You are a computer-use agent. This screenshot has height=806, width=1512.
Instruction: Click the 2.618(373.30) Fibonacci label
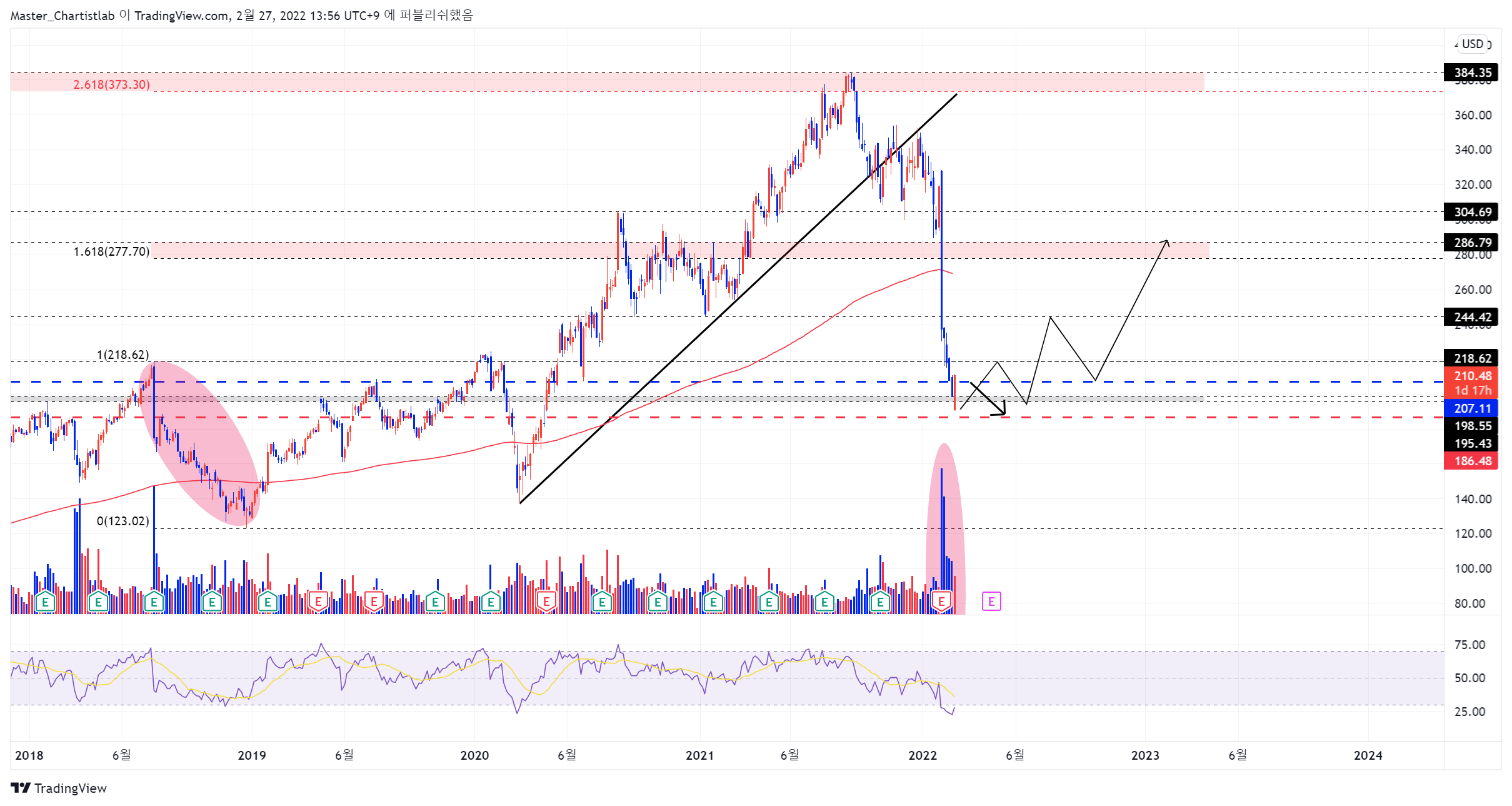[112, 84]
